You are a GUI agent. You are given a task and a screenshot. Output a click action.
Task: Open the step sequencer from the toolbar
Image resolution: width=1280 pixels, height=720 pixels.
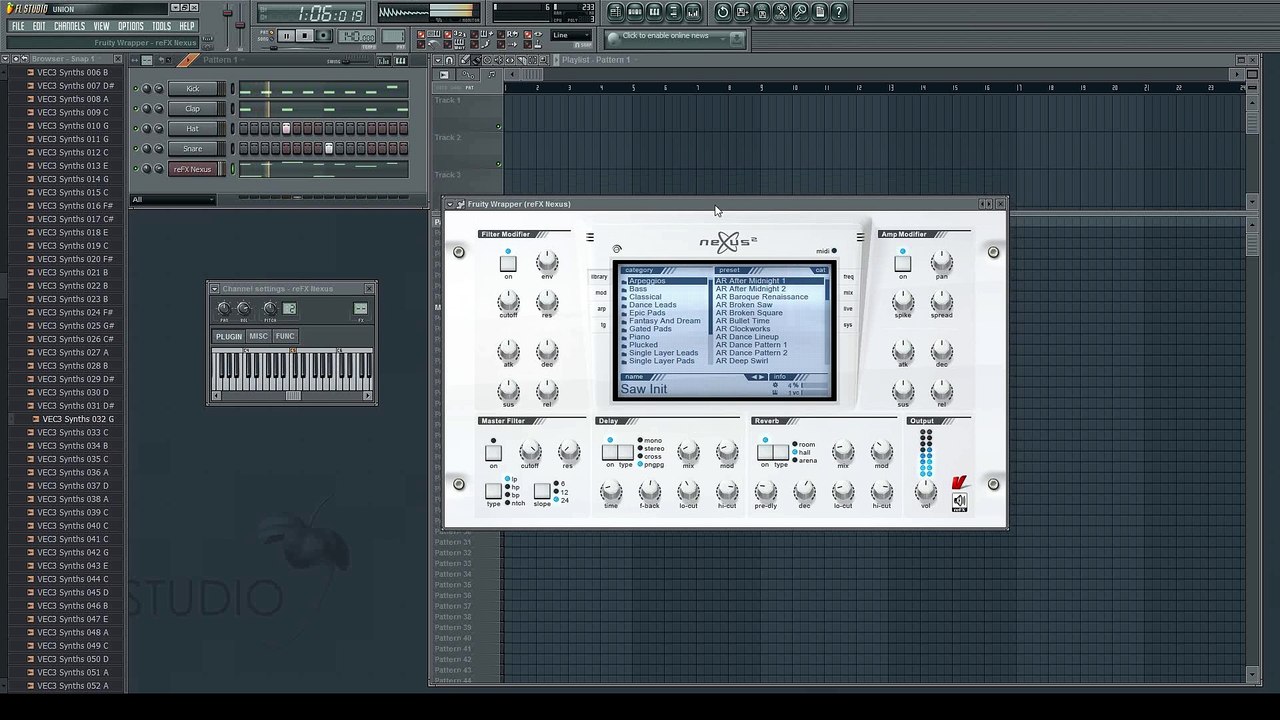[x=635, y=12]
